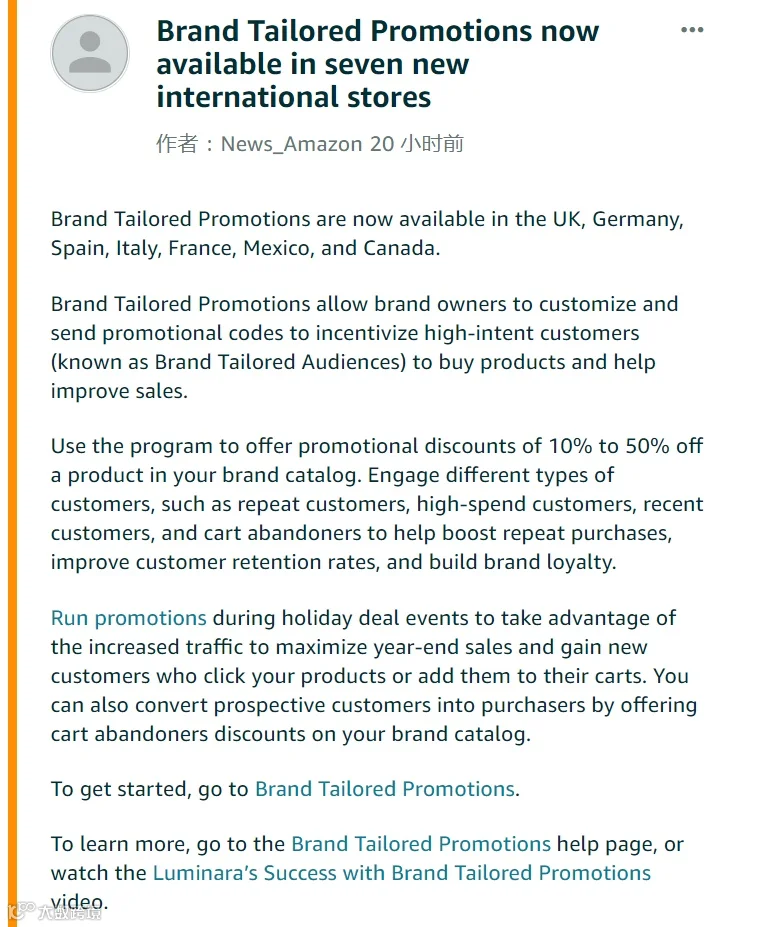The image size is (770, 927).
Task: Open the three-dot more options menu
Action: point(692,30)
